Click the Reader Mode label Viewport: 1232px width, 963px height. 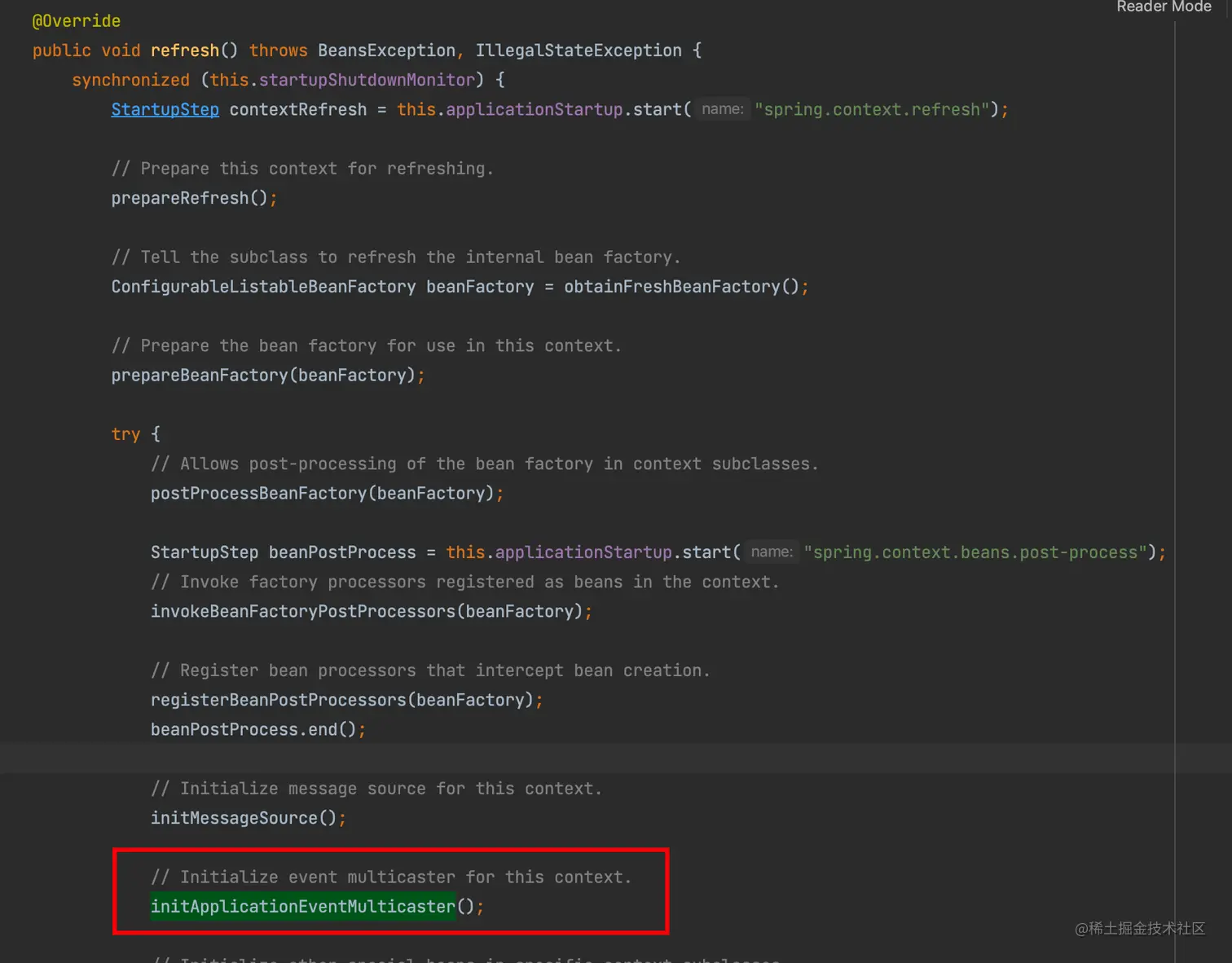click(1164, 7)
